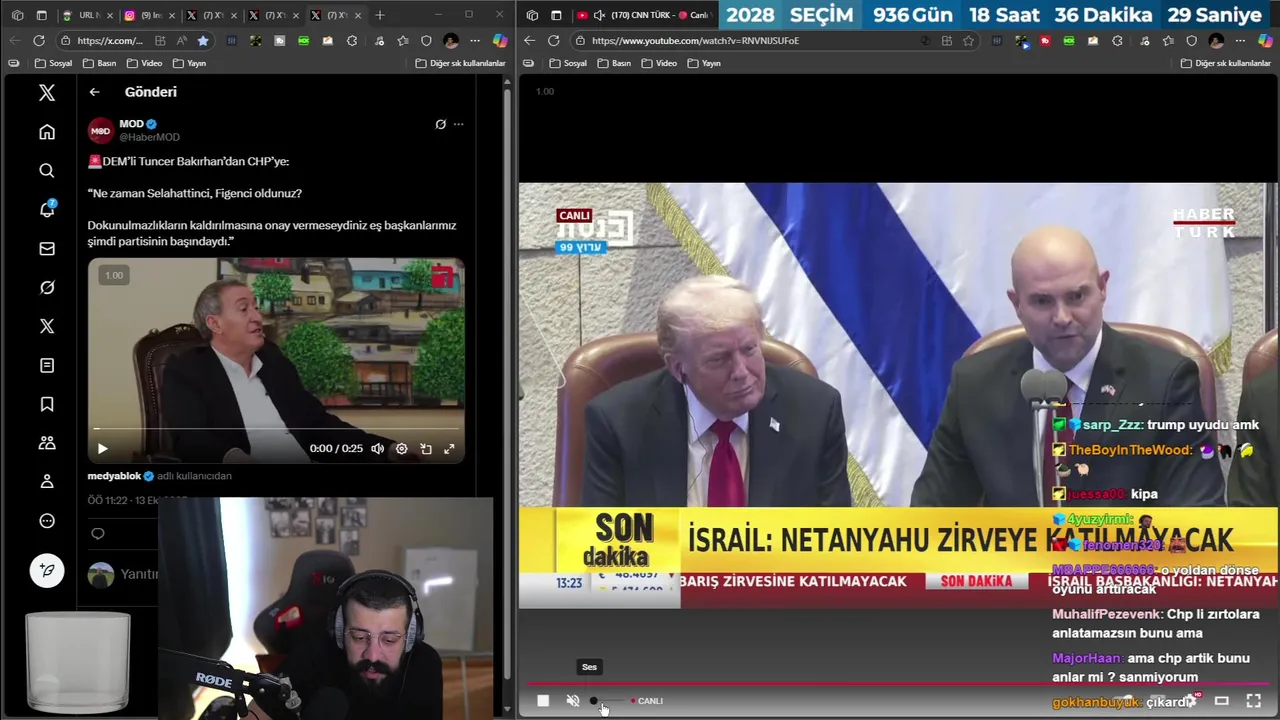Open X notifications bell icon

pyautogui.click(x=47, y=209)
